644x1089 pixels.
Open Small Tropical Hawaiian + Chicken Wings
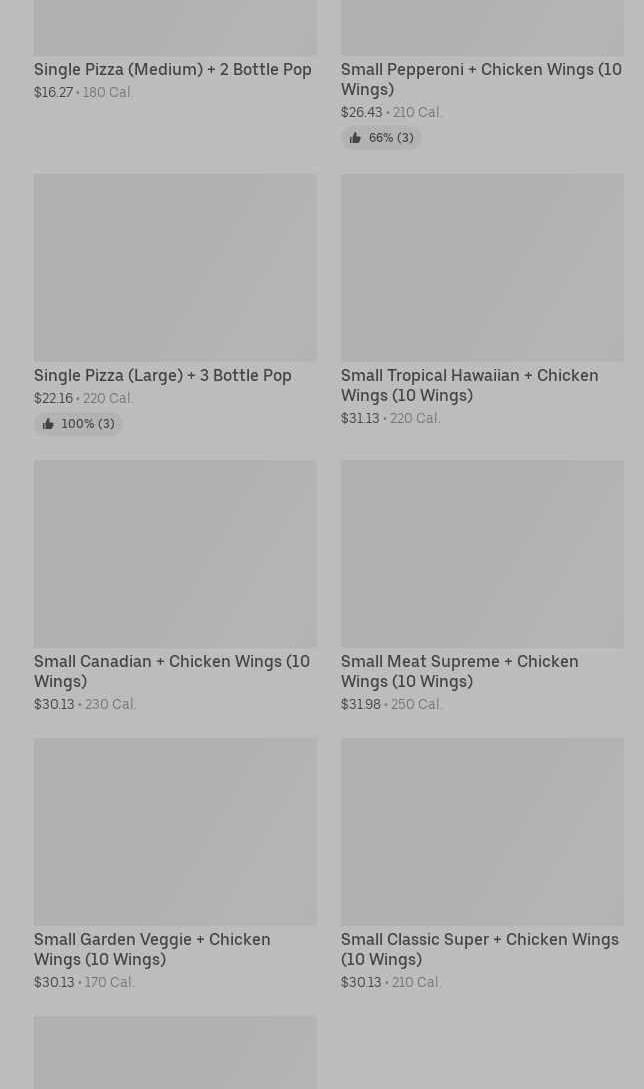click(469, 385)
